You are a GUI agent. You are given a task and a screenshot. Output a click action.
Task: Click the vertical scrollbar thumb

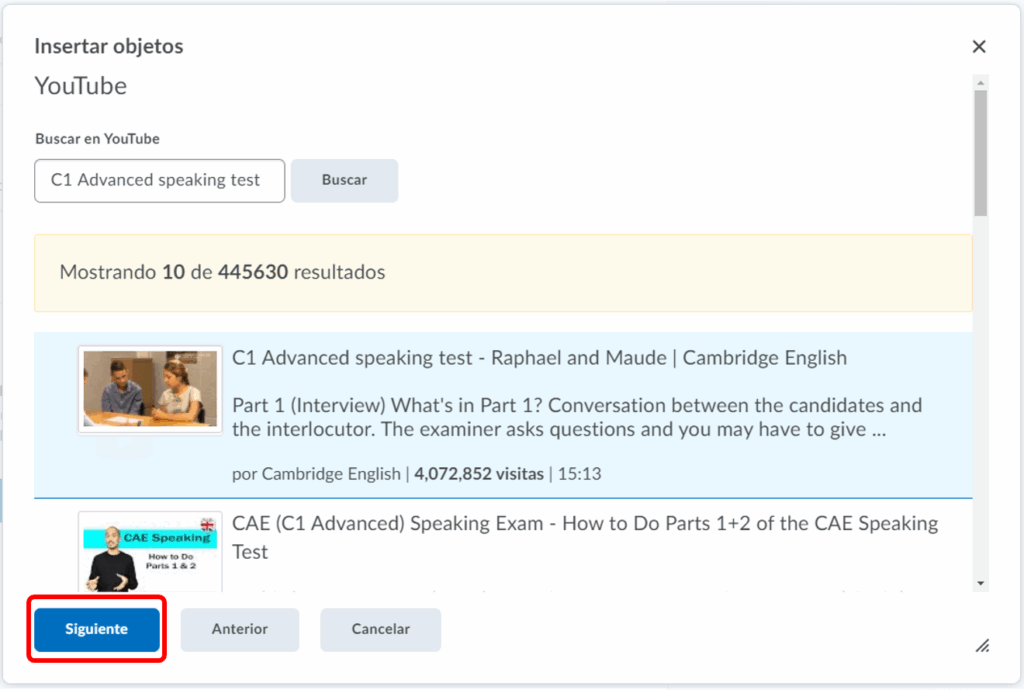pos(981,150)
